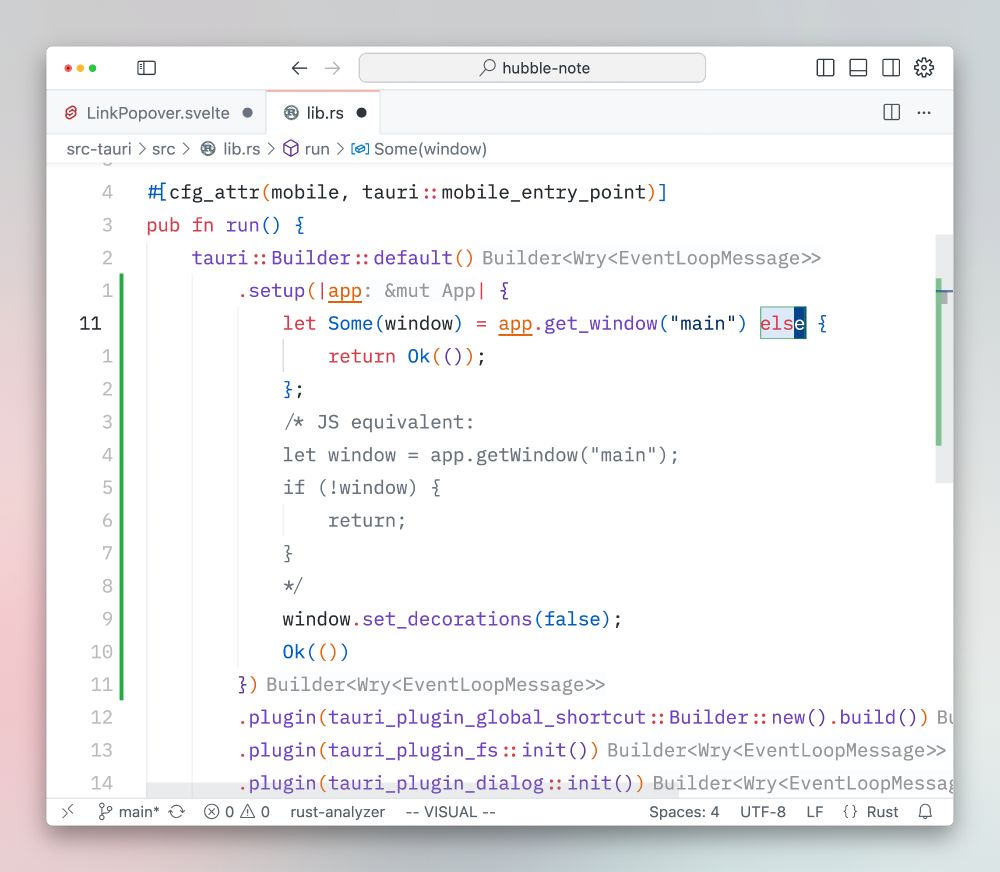Click 'mobile_entry_point' attribute text
Viewport: 1000px width, 872px height.
[x=543, y=192]
